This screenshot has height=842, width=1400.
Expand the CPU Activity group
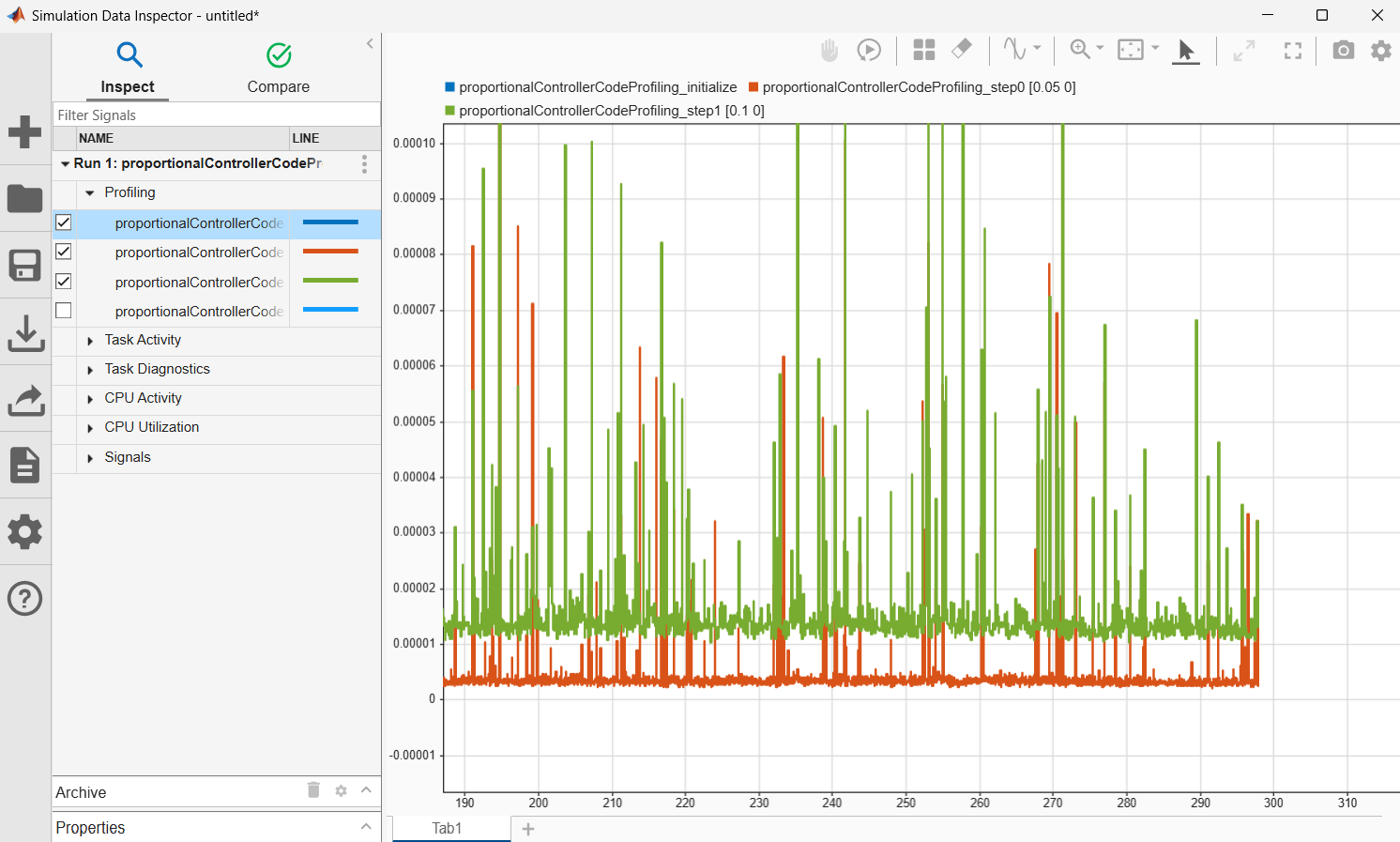tap(90, 399)
